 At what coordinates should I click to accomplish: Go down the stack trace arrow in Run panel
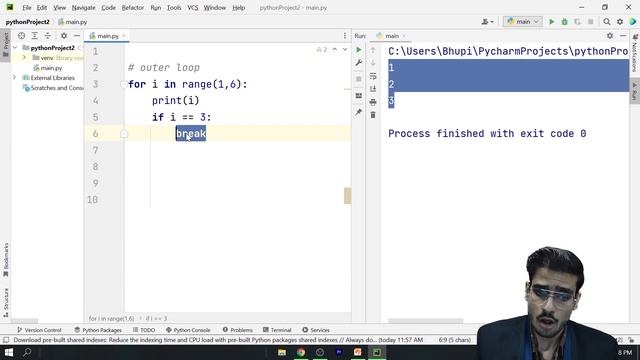373,63
